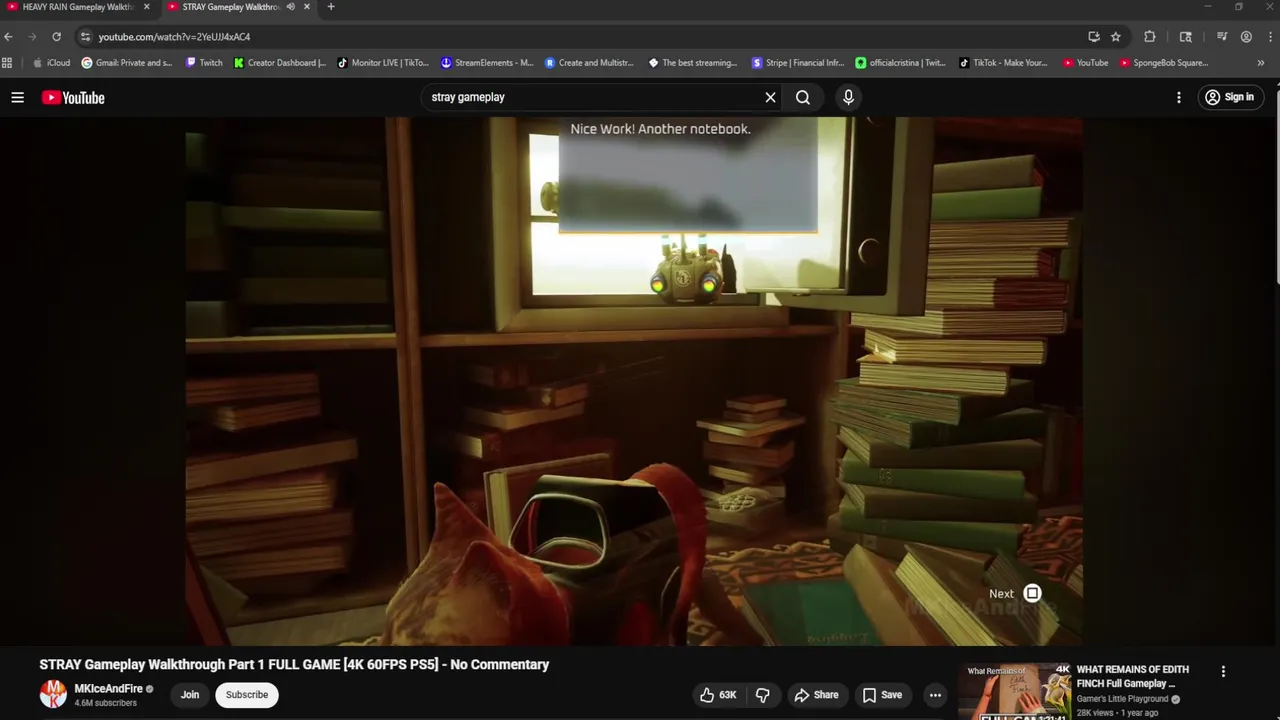Open the SpongeBob Square bookmark
The image size is (1280, 720).
pyautogui.click(x=1165, y=63)
